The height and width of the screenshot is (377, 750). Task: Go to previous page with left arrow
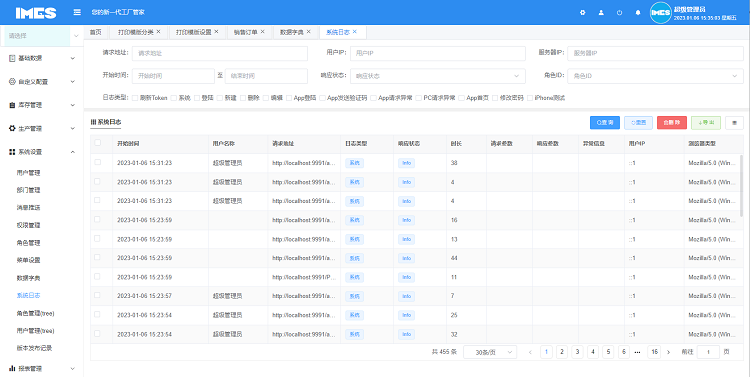point(530,352)
